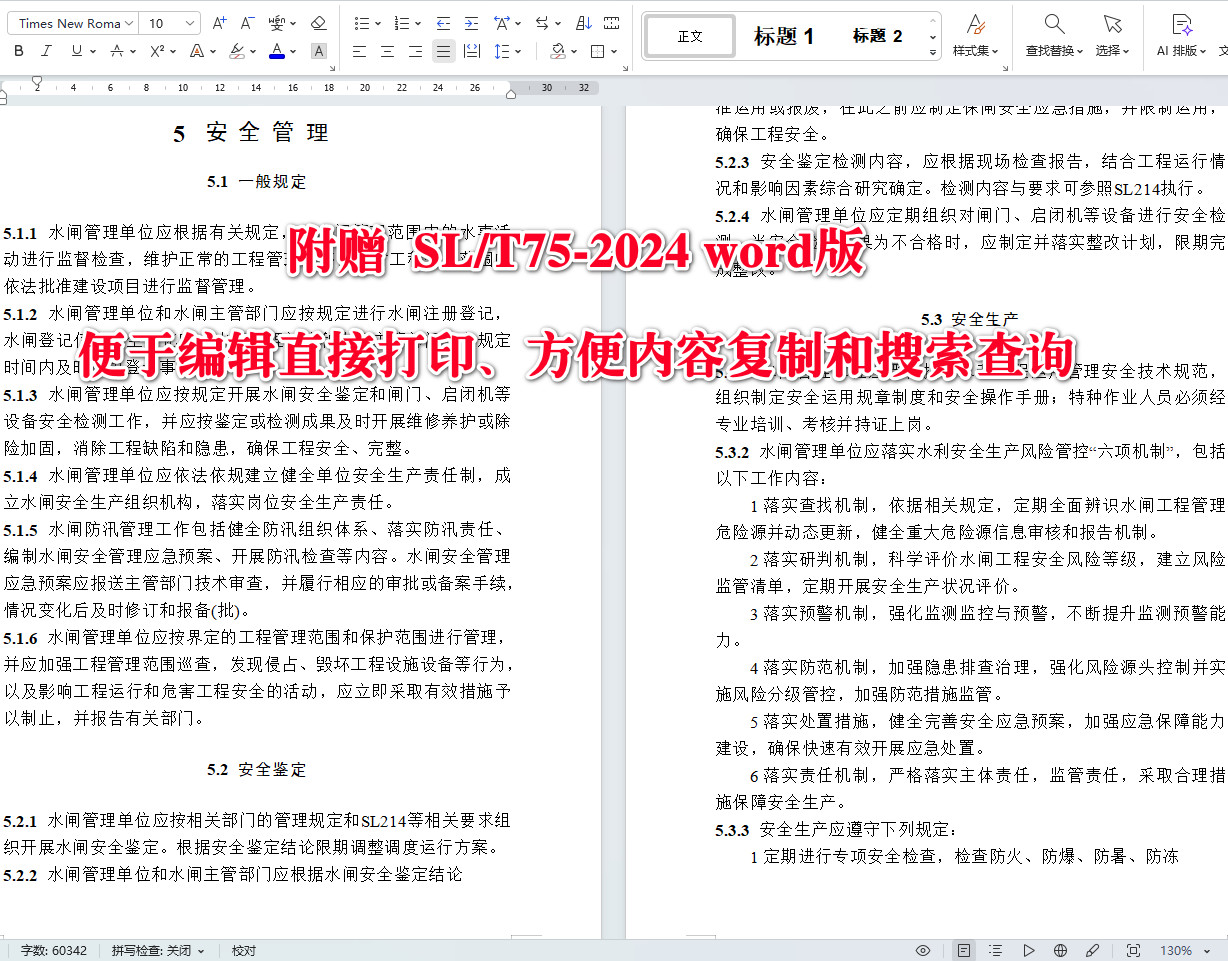Select the 正文 body text style
This screenshot has height=961, width=1228.
click(689, 35)
